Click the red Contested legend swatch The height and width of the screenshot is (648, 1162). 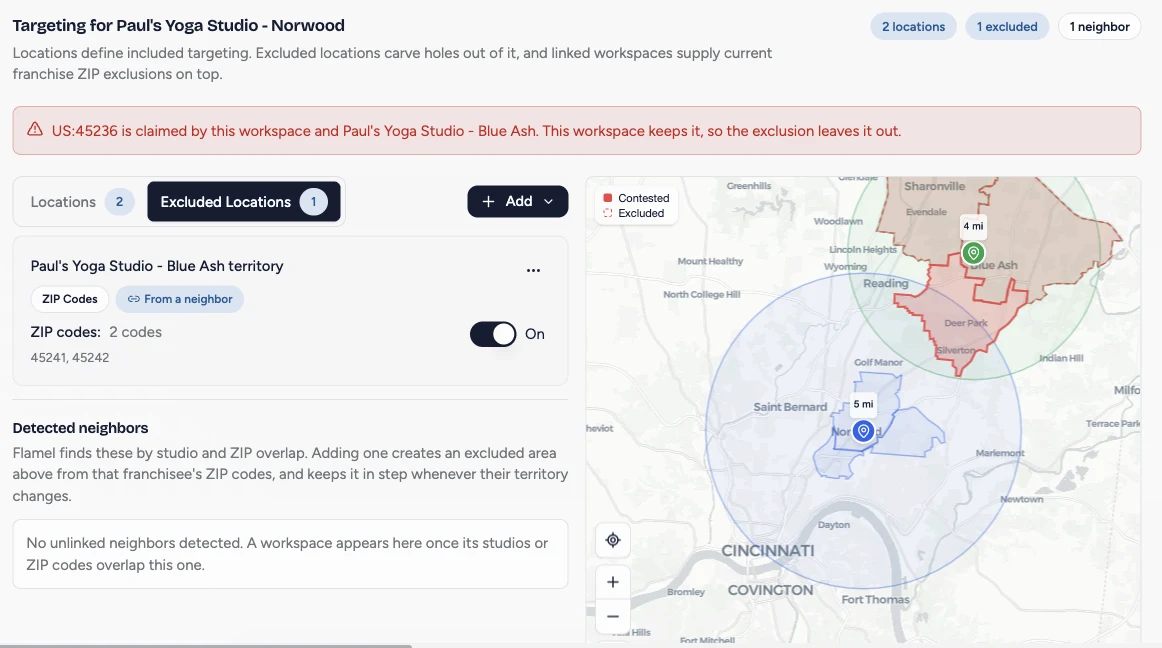pyautogui.click(x=608, y=198)
